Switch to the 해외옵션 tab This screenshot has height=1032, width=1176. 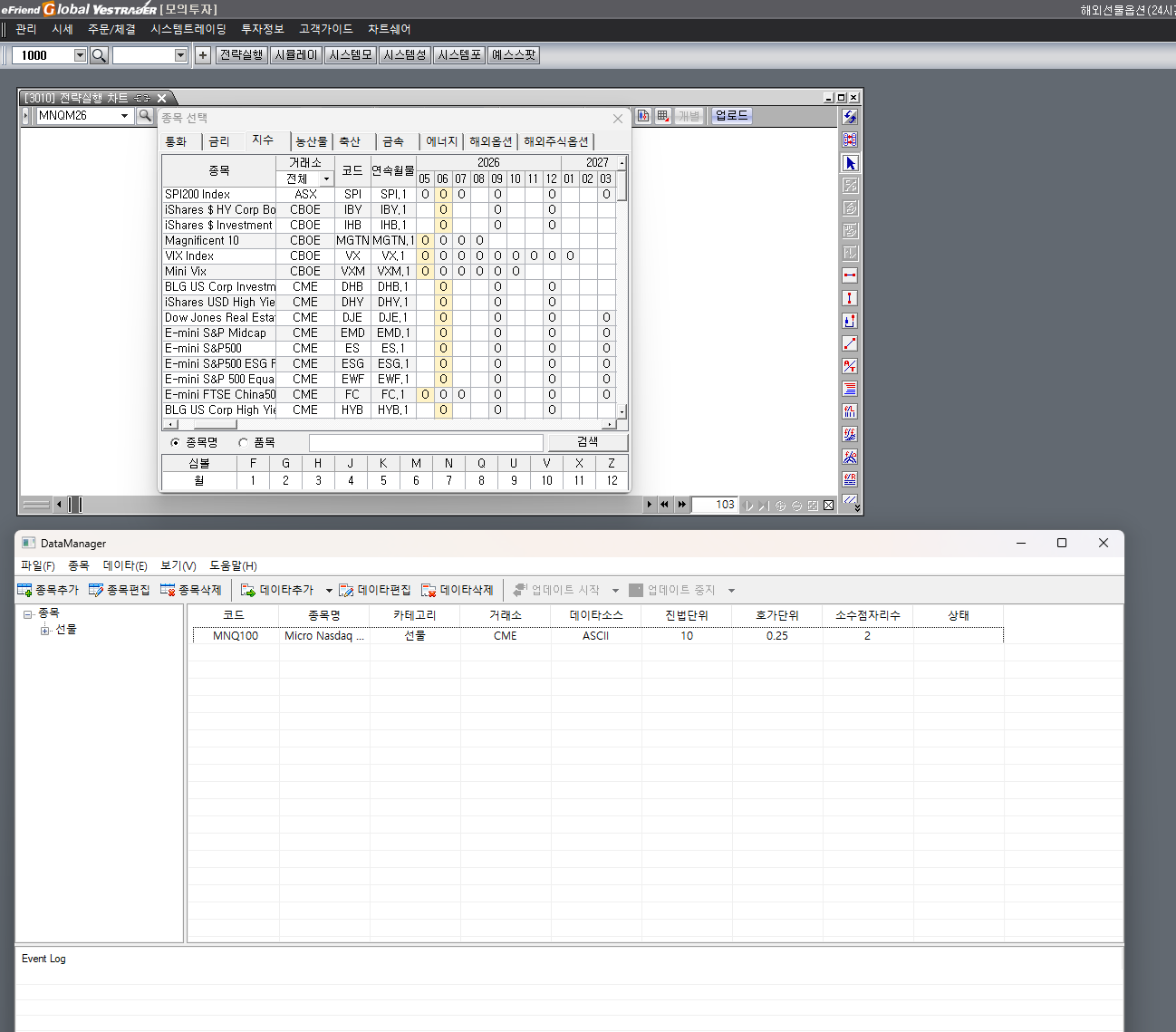tap(491, 141)
